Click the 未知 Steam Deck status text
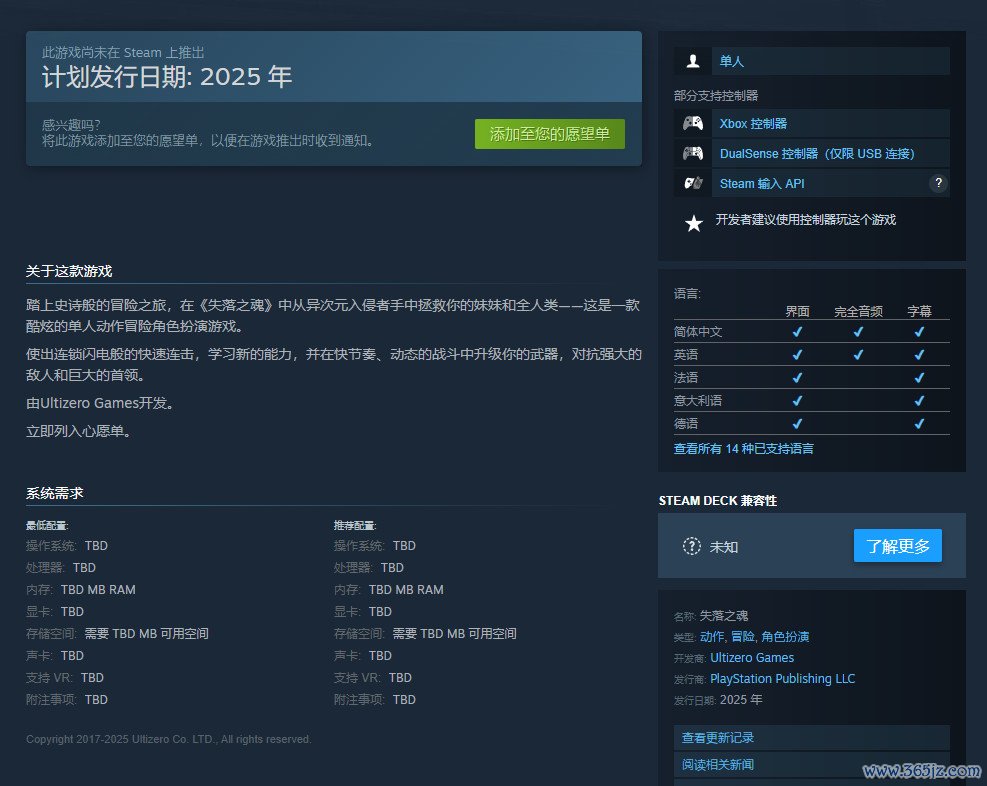The height and width of the screenshot is (786, 987). pyautogui.click(x=723, y=547)
